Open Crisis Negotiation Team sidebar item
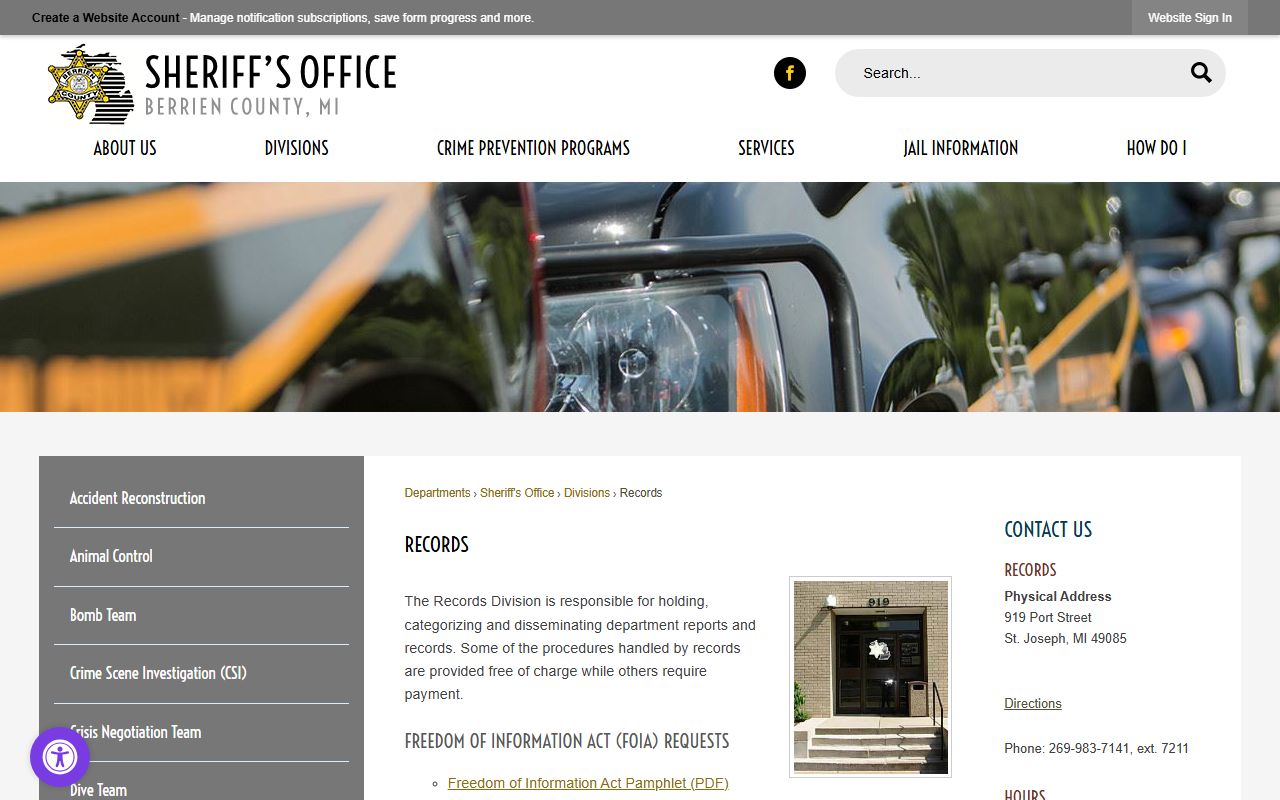 tap(201, 732)
